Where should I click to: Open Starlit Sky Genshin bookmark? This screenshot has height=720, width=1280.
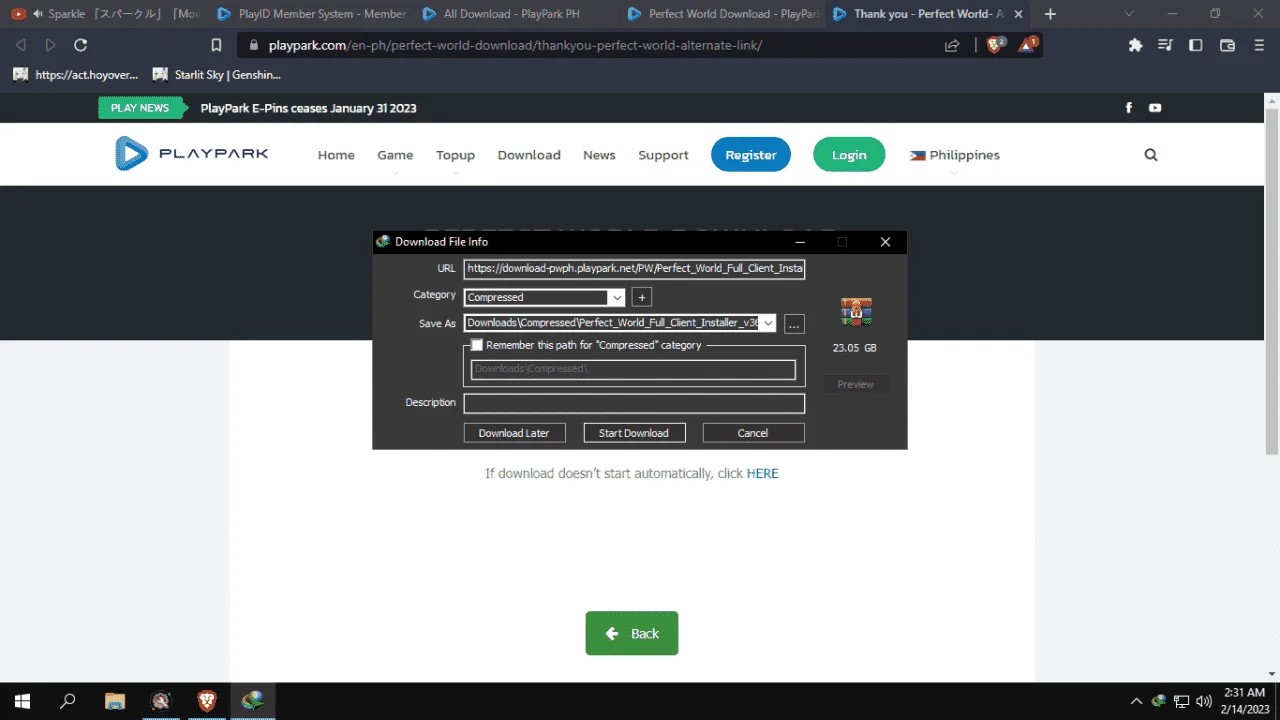217,75
